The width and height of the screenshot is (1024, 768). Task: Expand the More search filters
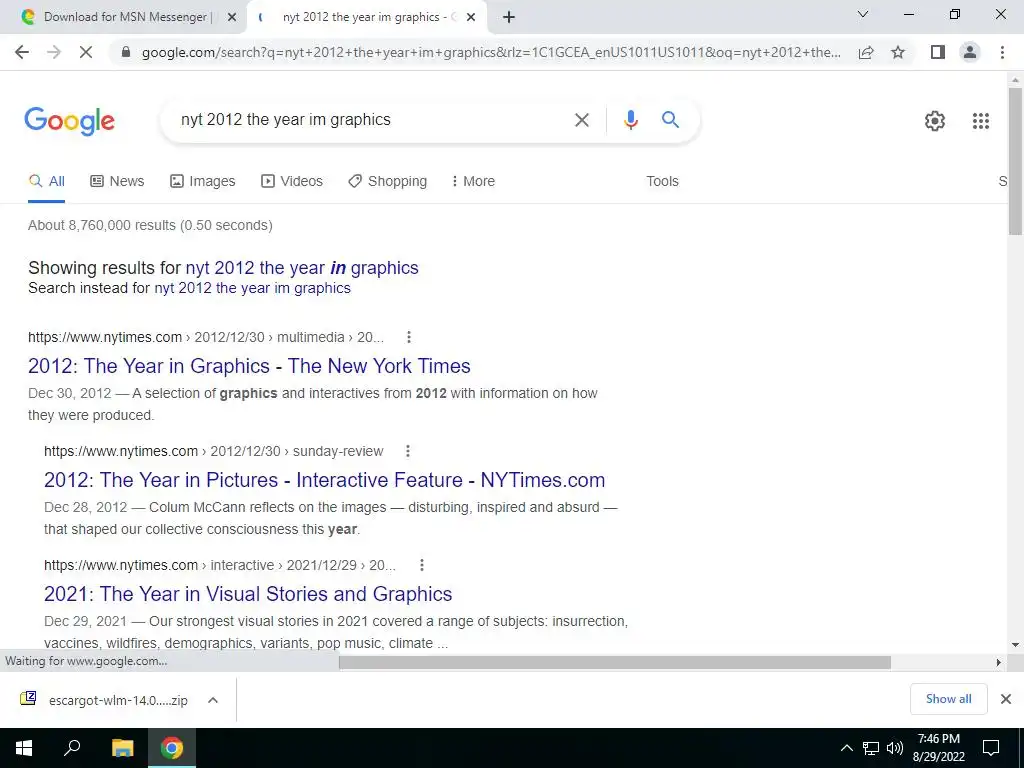[x=473, y=181]
